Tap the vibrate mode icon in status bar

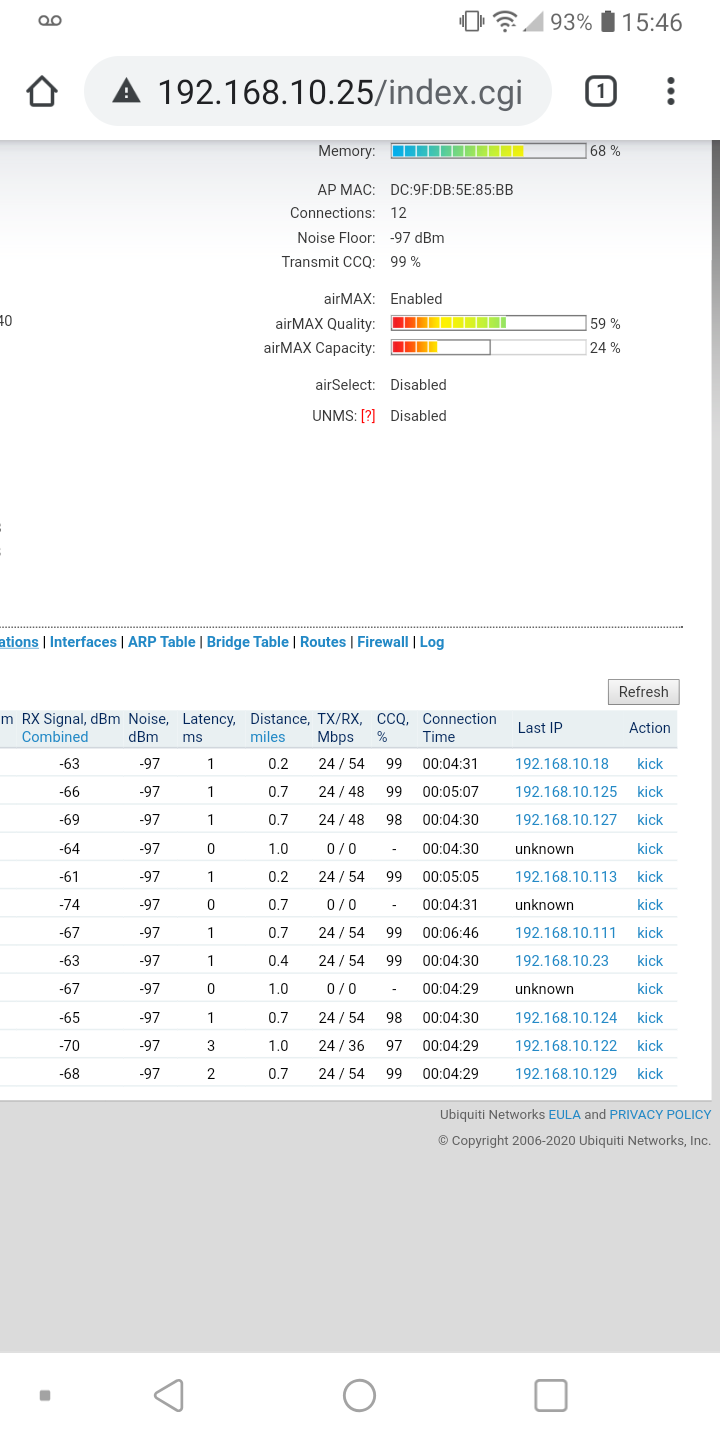tap(470, 21)
